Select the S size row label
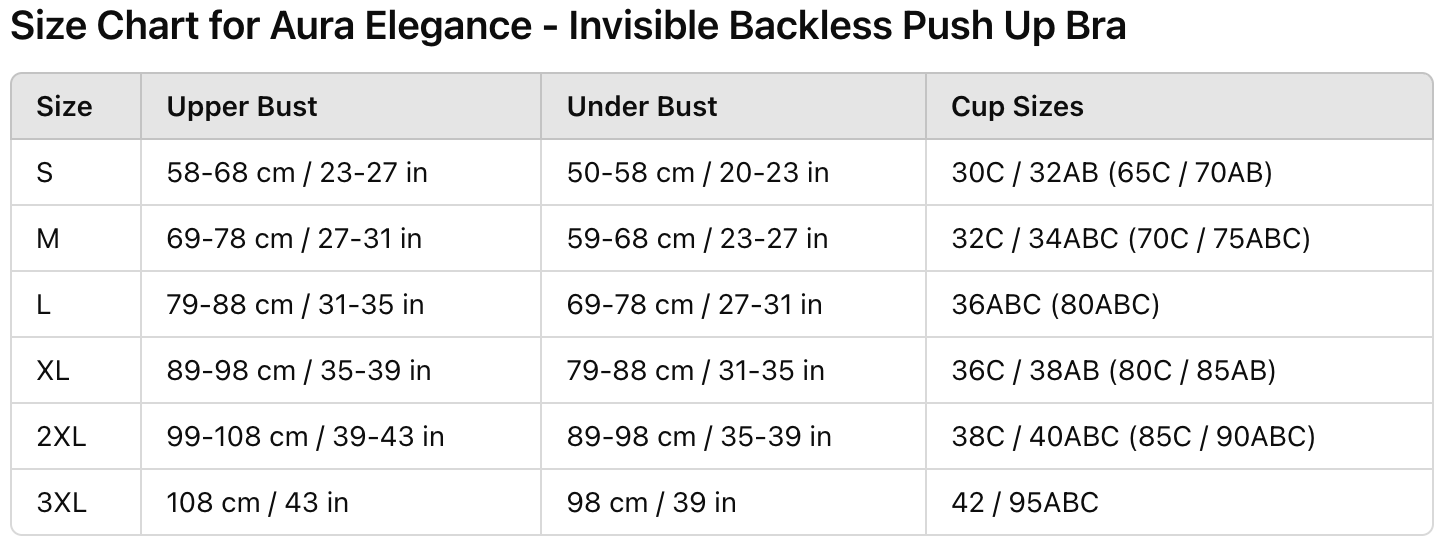1448x548 pixels. coord(45,173)
